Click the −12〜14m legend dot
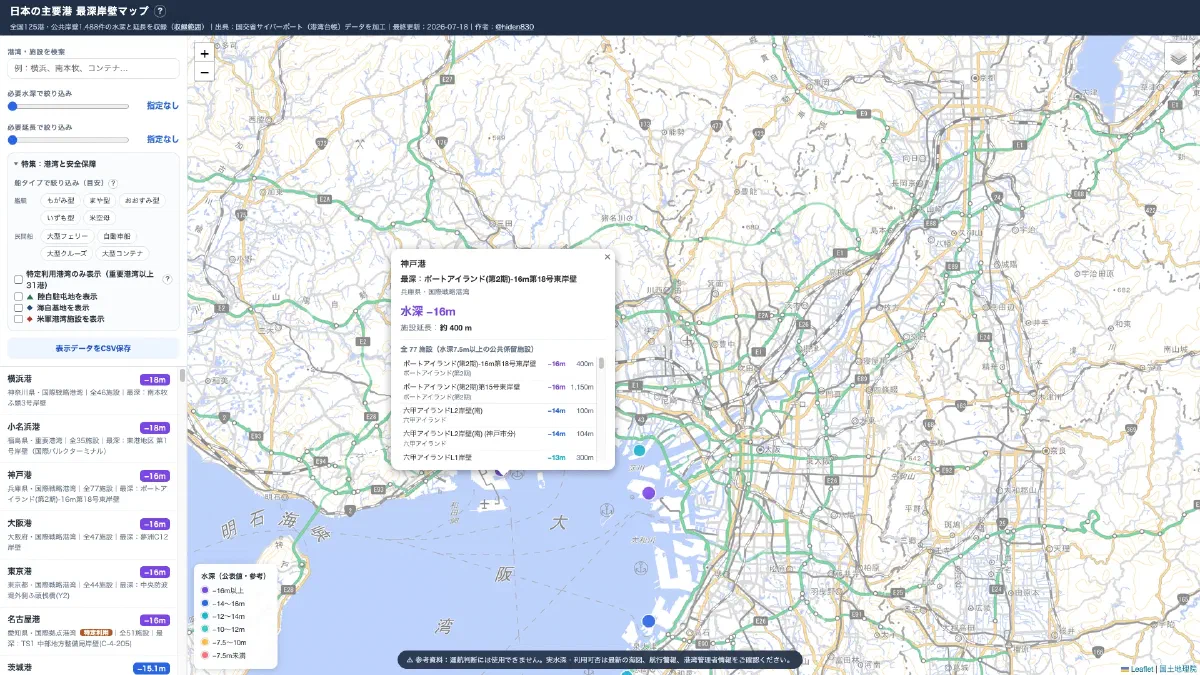Screen dimensions: 1200x675 205,616
